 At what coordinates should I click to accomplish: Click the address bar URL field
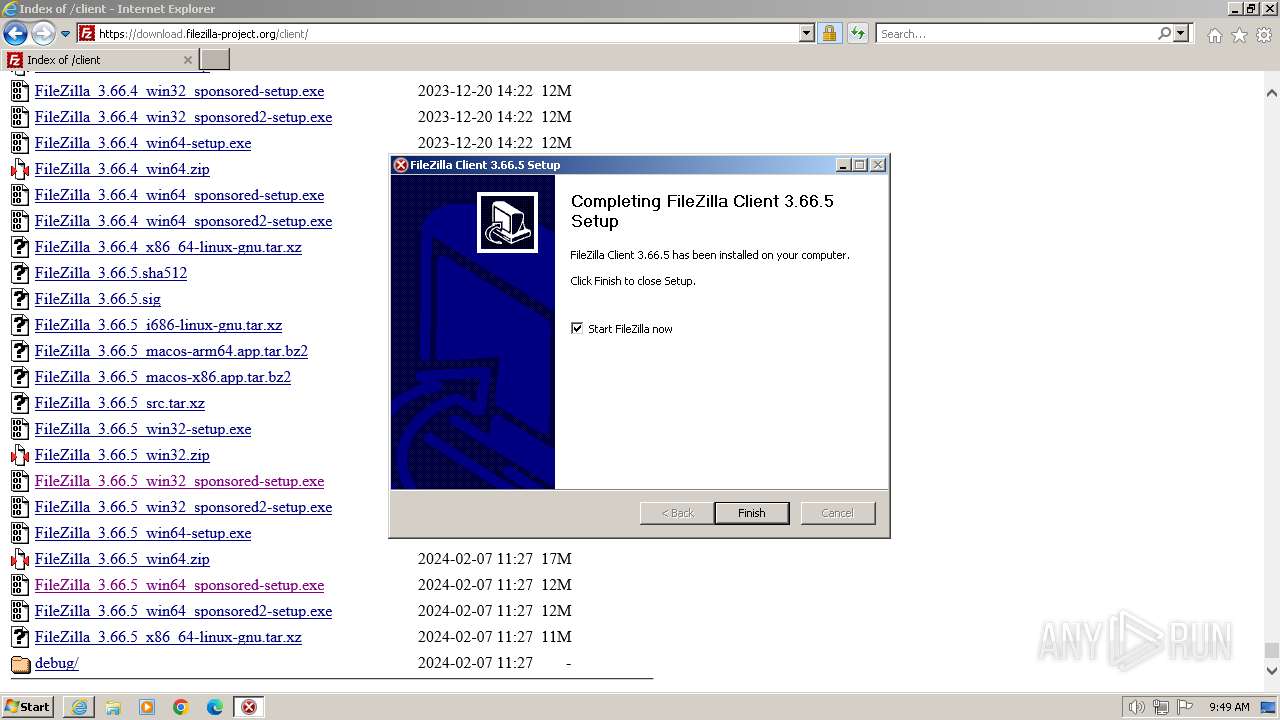(x=448, y=34)
